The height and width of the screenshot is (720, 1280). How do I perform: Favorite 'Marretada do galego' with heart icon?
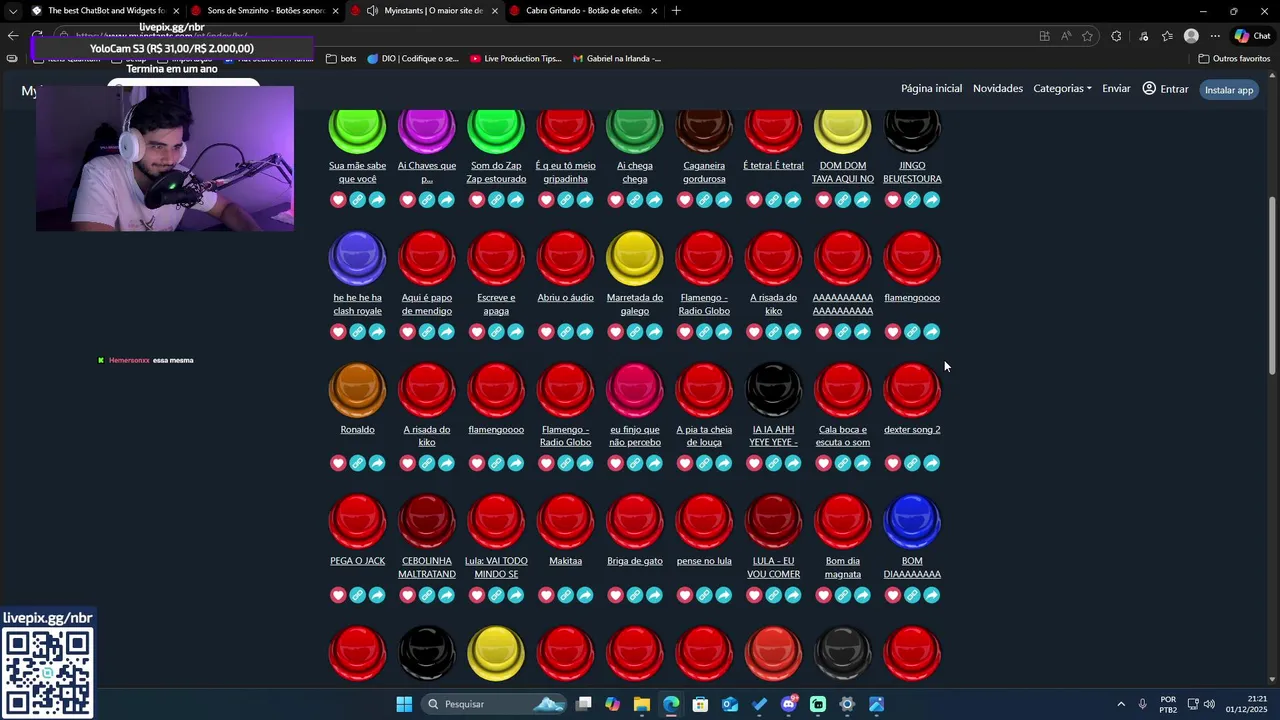[615, 332]
